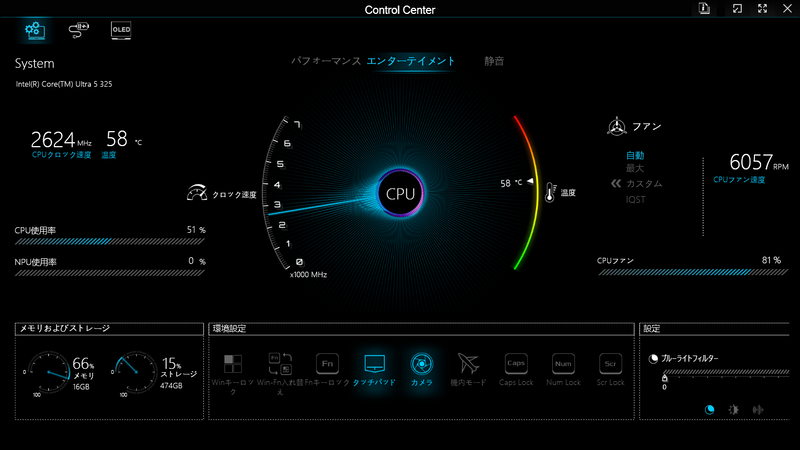The height and width of the screenshot is (450, 800).
Task: Click the central CPU orb button
Action: tap(400, 193)
